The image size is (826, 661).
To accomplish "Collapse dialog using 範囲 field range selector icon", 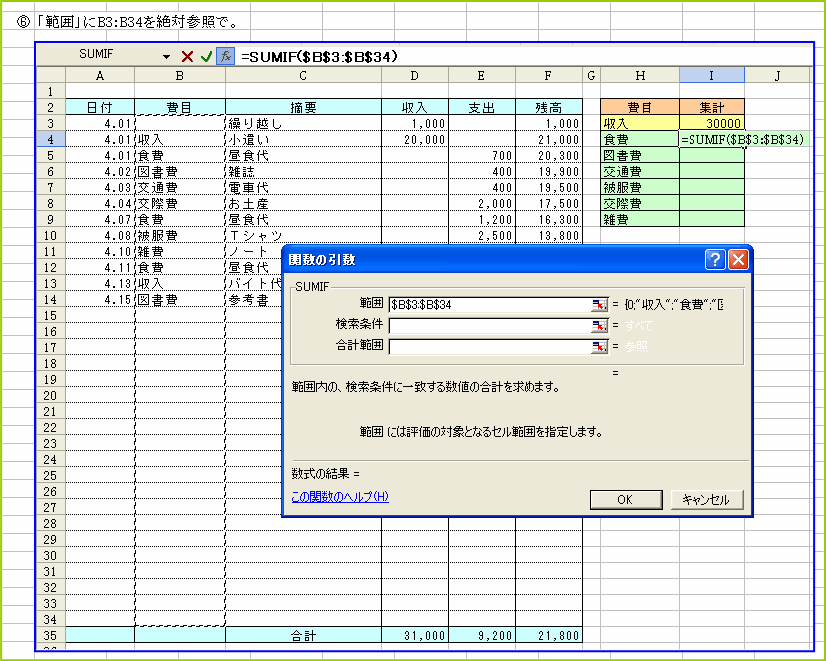I will click(x=599, y=303).
